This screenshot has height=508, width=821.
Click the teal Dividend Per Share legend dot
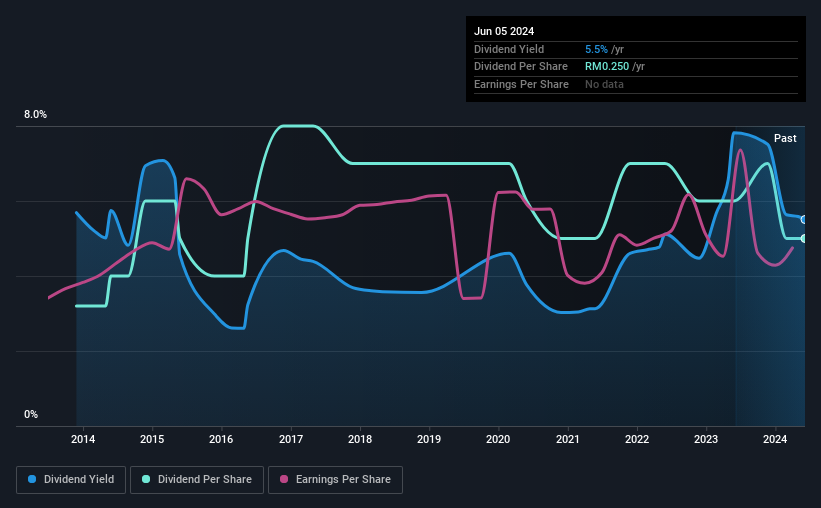pyautogui.click(x=146, y=479)
